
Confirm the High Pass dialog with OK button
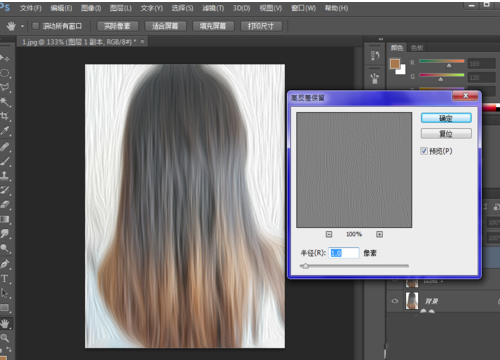(x=446, y=118)
